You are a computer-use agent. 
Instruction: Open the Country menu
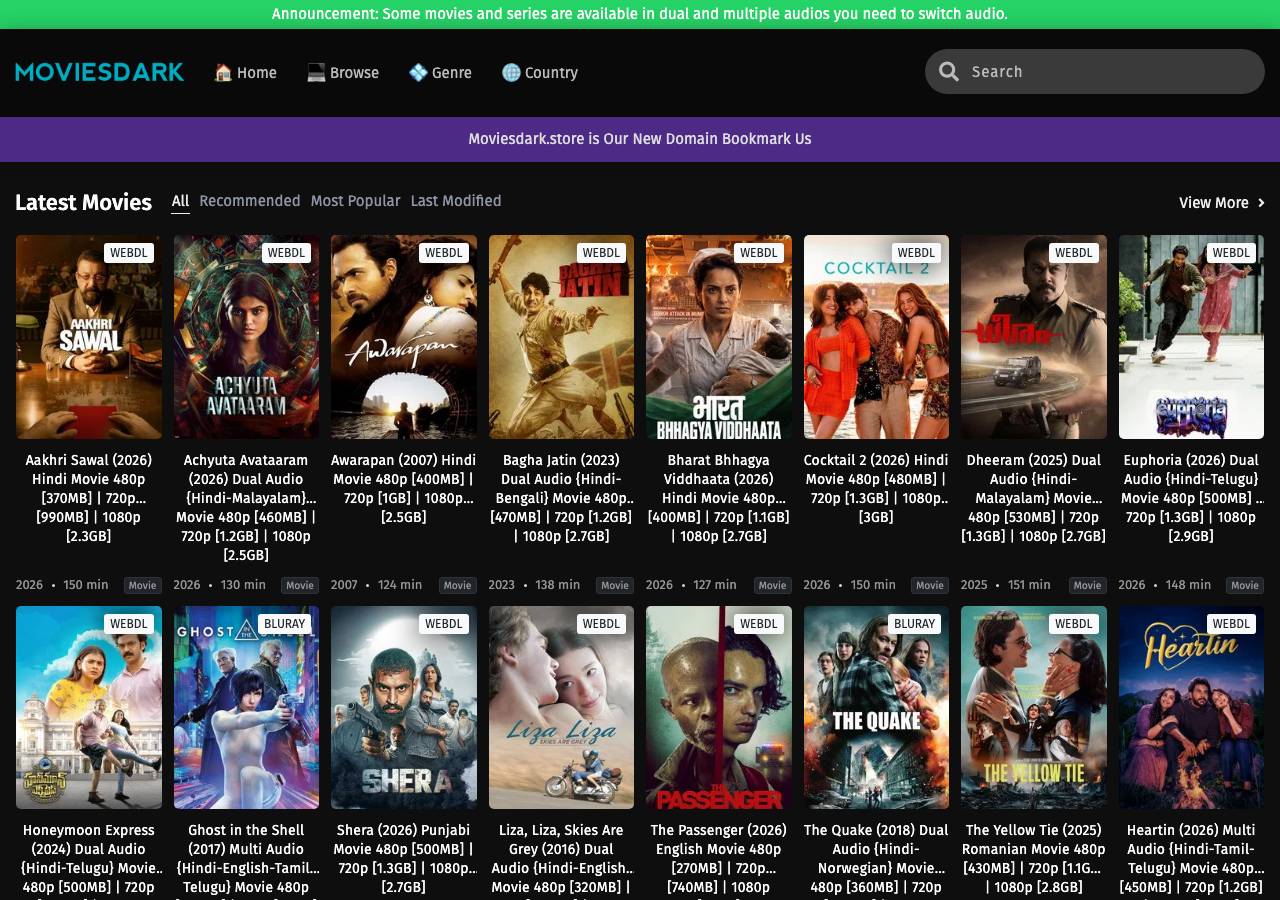(540, 72)
